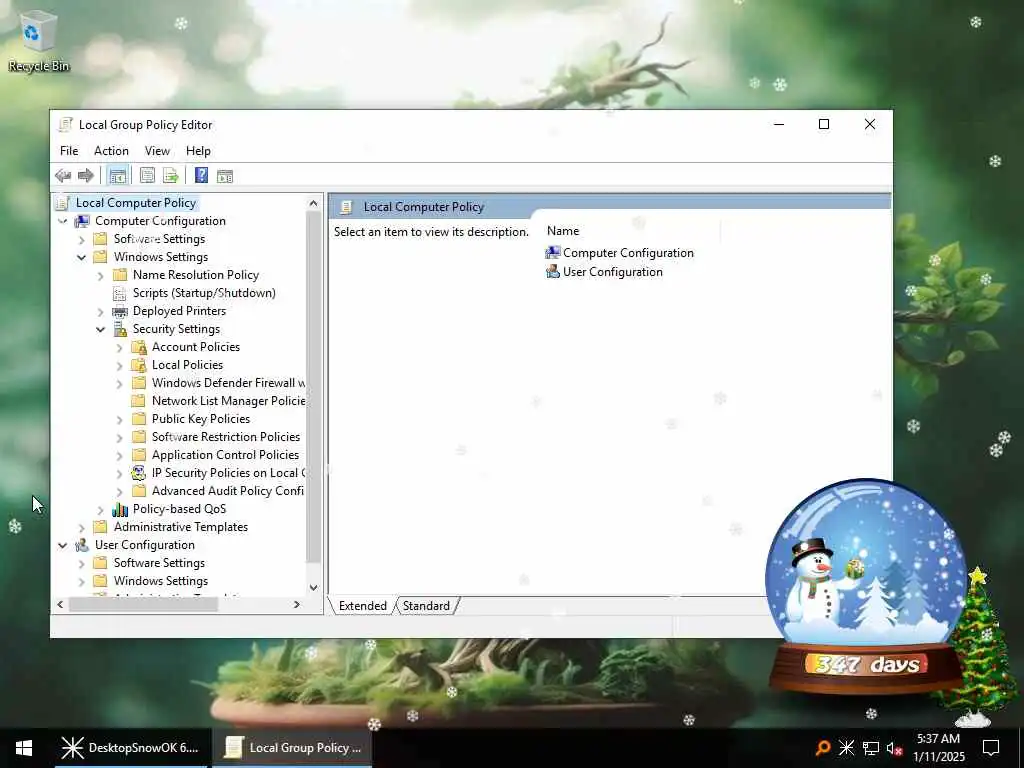Expand the Application Control Policies node
This screenshot has height=768, width=1024.
point(120,455)
